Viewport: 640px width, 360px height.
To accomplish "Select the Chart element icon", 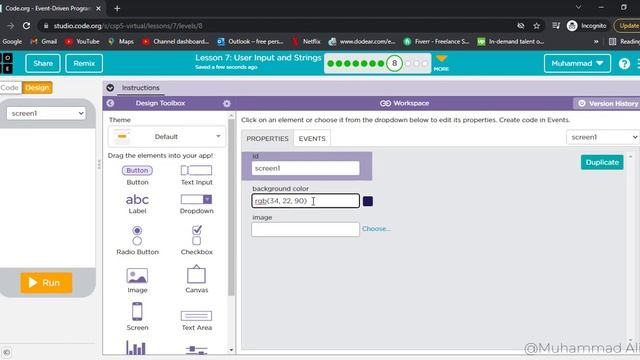I will coord(136,348).
